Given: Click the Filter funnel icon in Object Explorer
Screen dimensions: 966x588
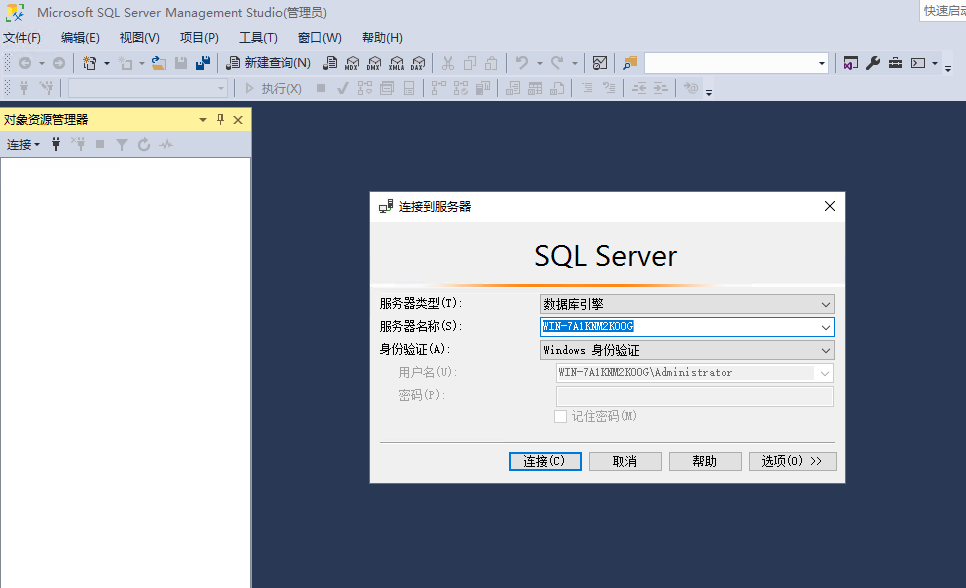Looking at the screenshot, I should pyautogui.click(x=122, y=144).
